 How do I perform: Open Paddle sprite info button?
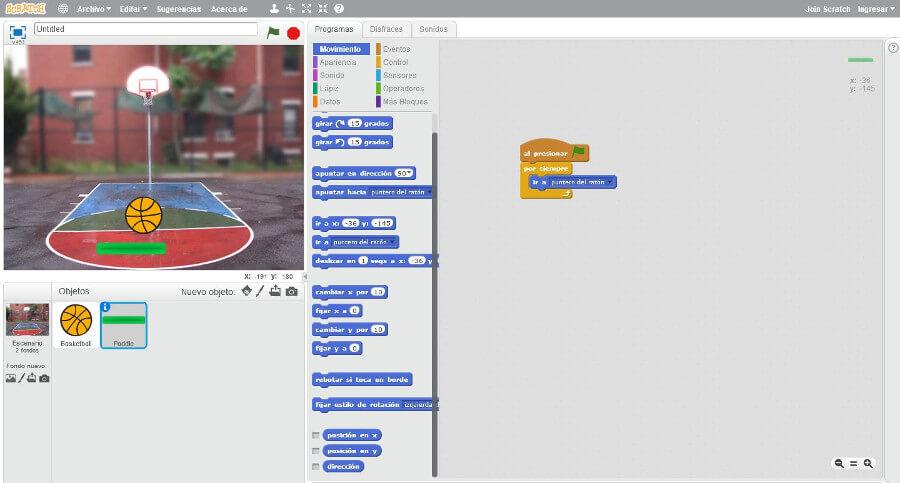[x=106, y=307]
